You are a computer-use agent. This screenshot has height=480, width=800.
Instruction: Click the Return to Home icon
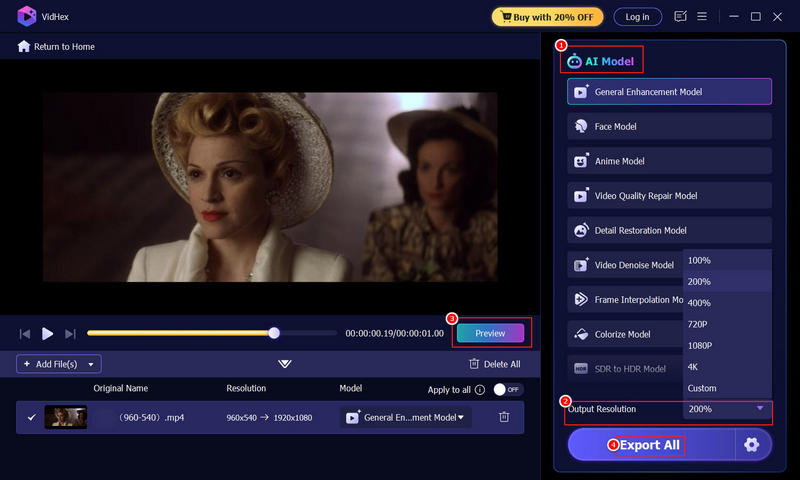coord(24,47)
